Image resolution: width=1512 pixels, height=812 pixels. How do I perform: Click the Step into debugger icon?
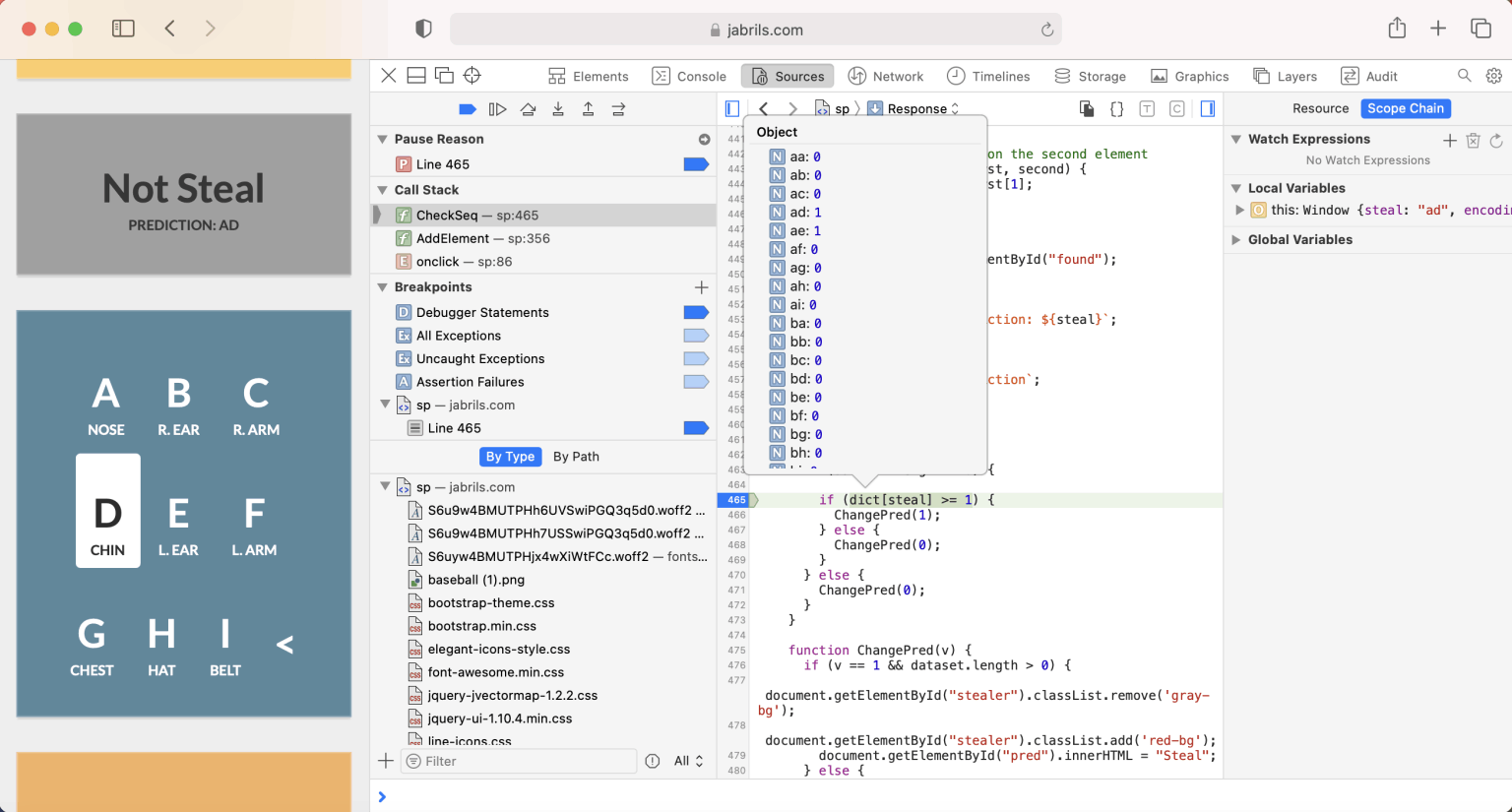tap(558, 109)
